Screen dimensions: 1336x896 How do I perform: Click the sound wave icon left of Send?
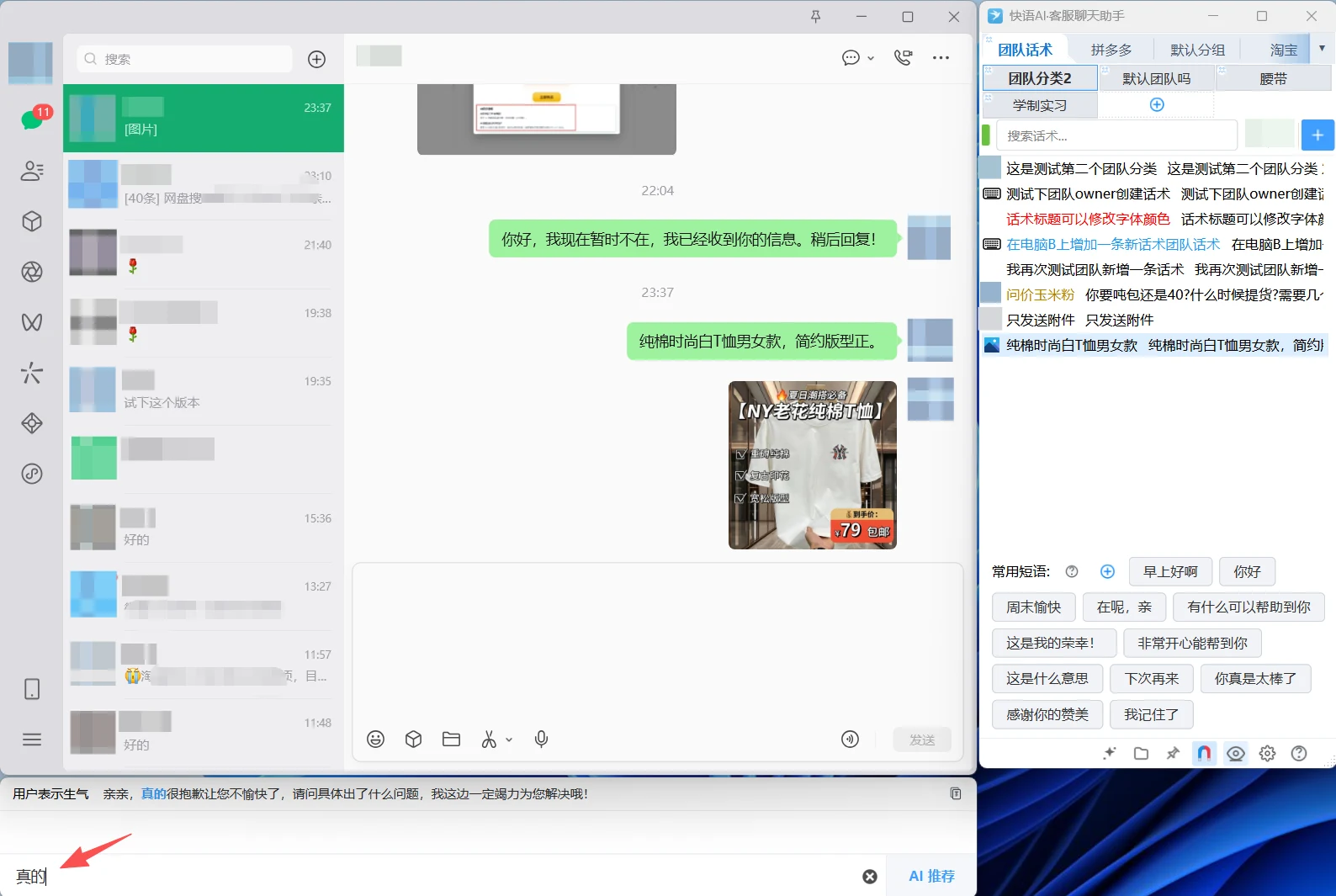point(850,740)
